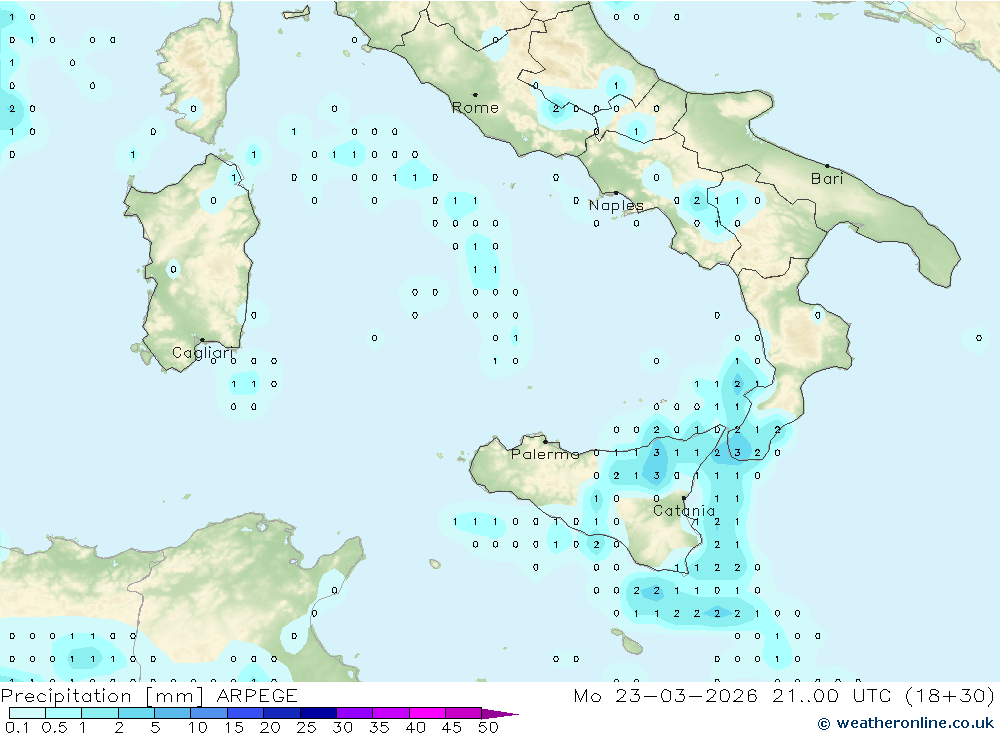Click the legend value 50
Screen dimensions: 1000x733
pos(488,727)
